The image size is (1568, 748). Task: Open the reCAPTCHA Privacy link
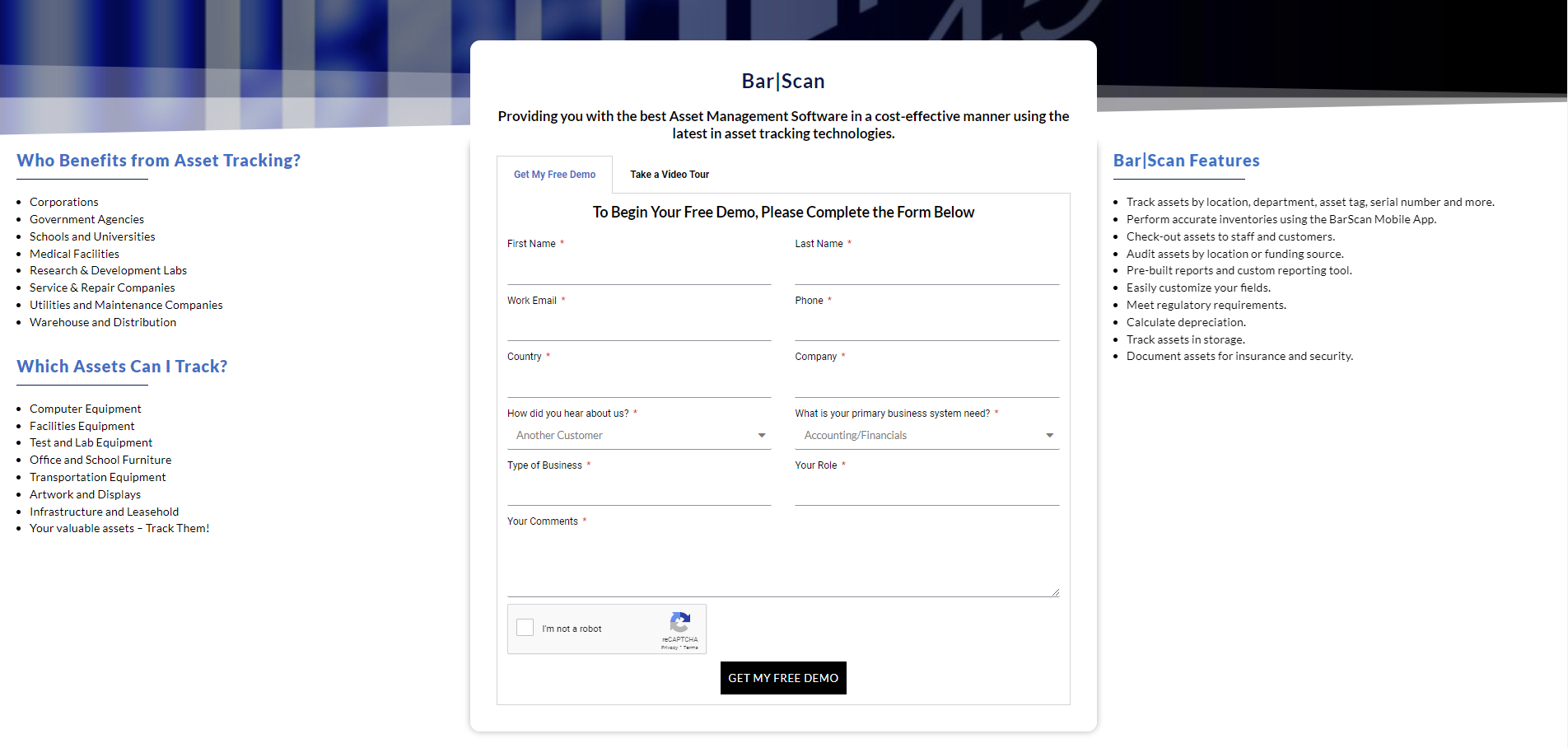tap(669, 647)
